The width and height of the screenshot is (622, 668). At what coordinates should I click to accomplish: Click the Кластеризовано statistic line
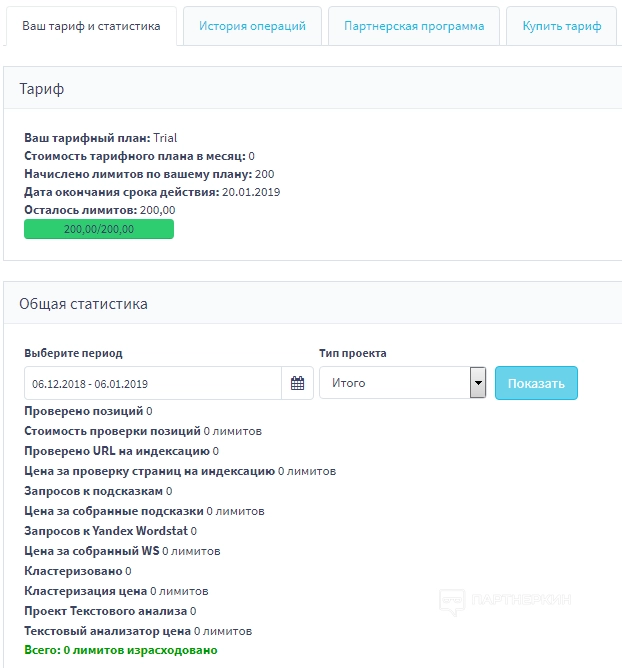tap(78, 571)
